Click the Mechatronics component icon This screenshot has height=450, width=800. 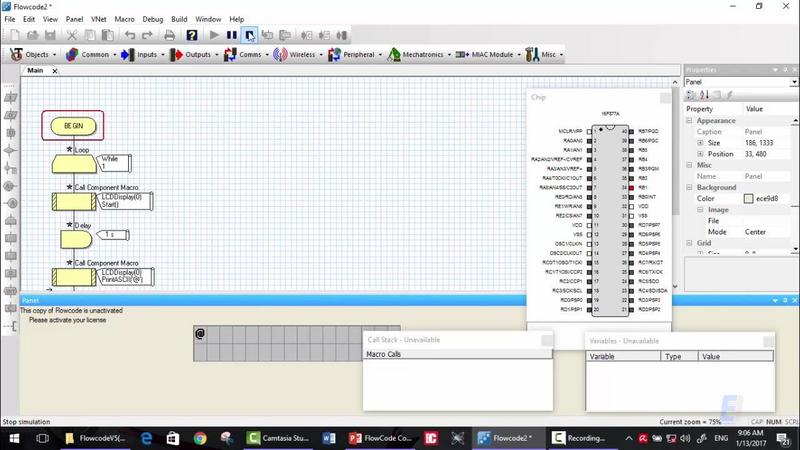393,54
